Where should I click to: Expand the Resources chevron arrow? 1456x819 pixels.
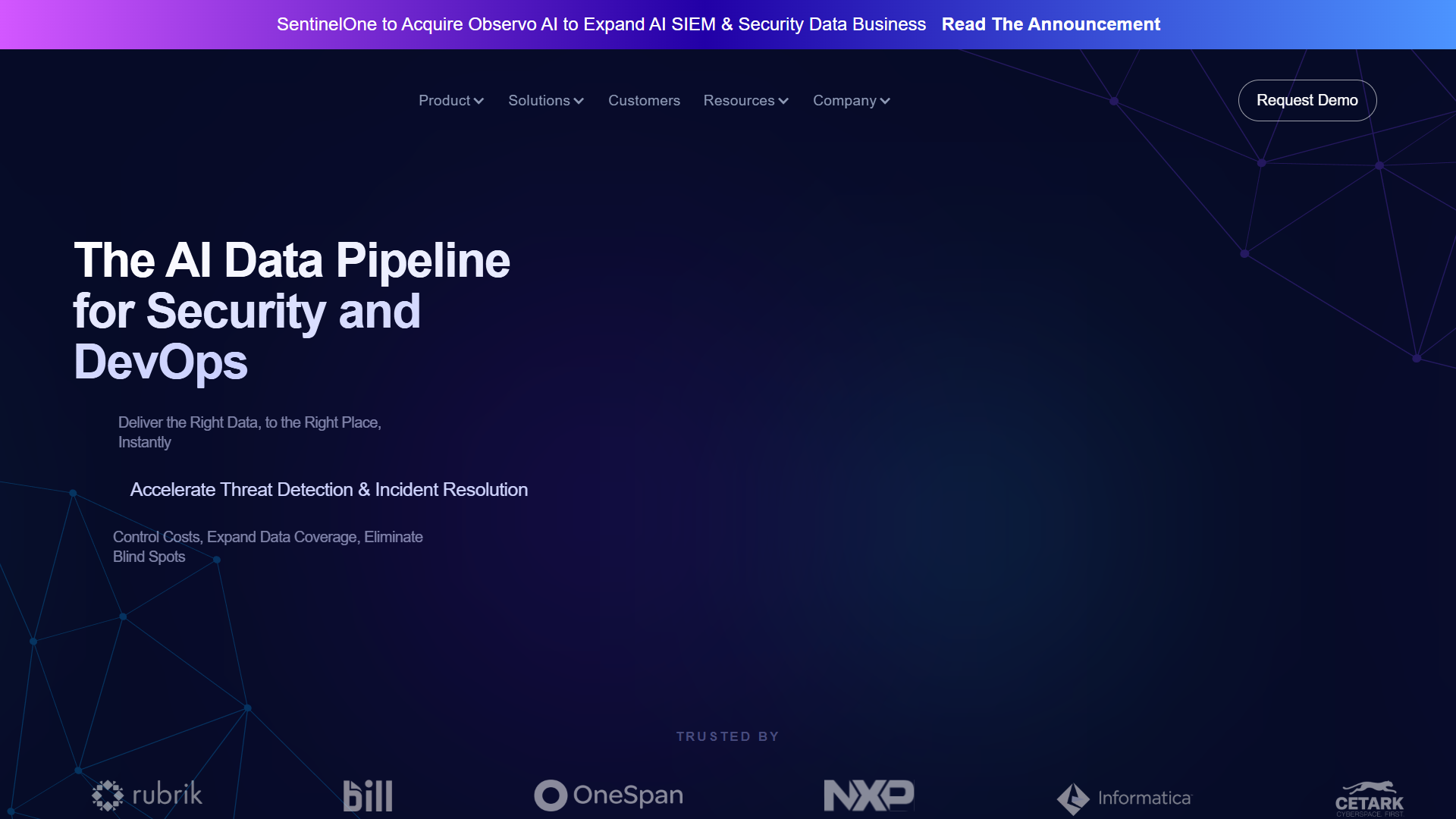[x=784, y=101]
